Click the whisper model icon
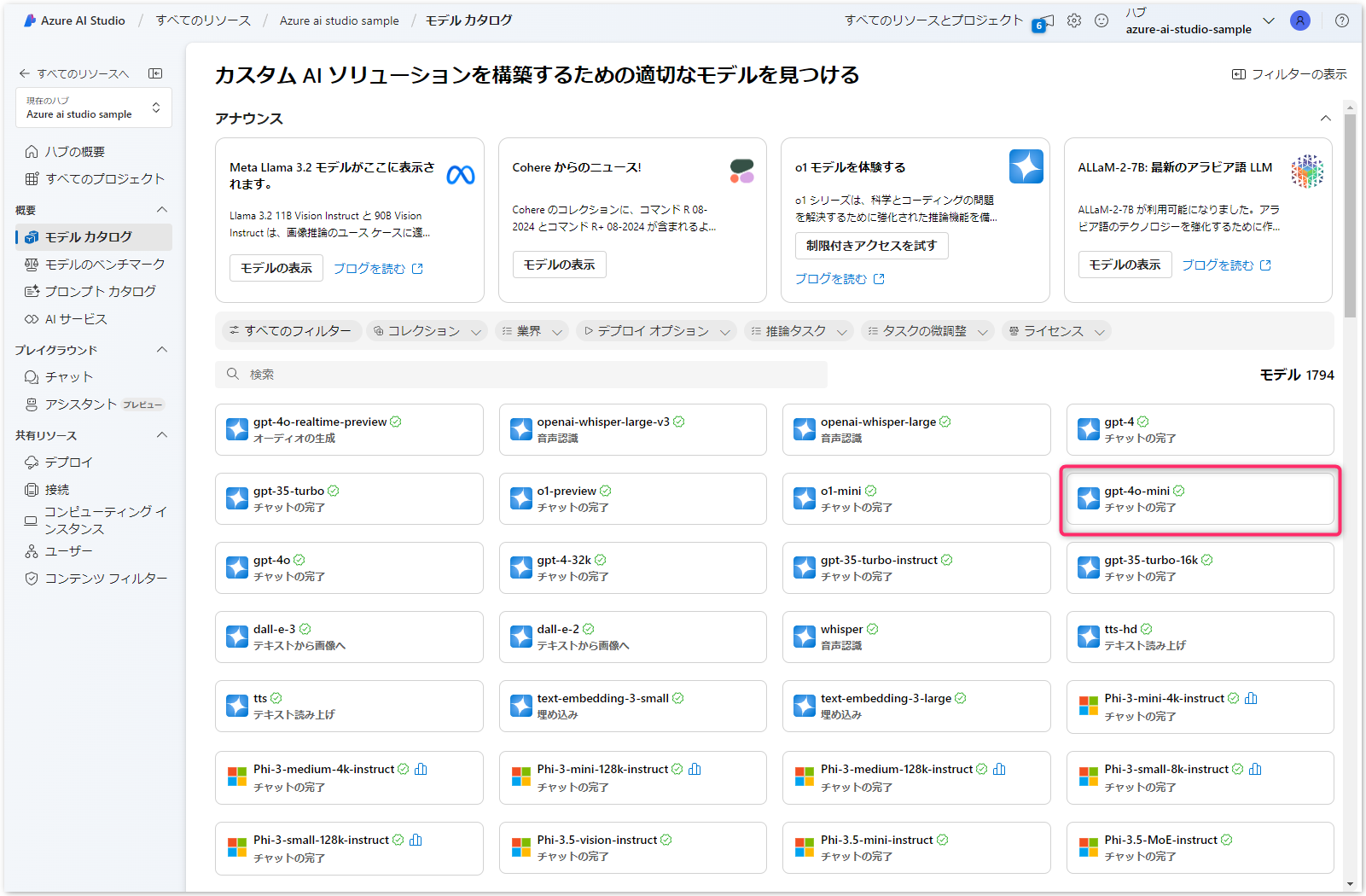Viewport: 1366px width, 896px height. 805,637
